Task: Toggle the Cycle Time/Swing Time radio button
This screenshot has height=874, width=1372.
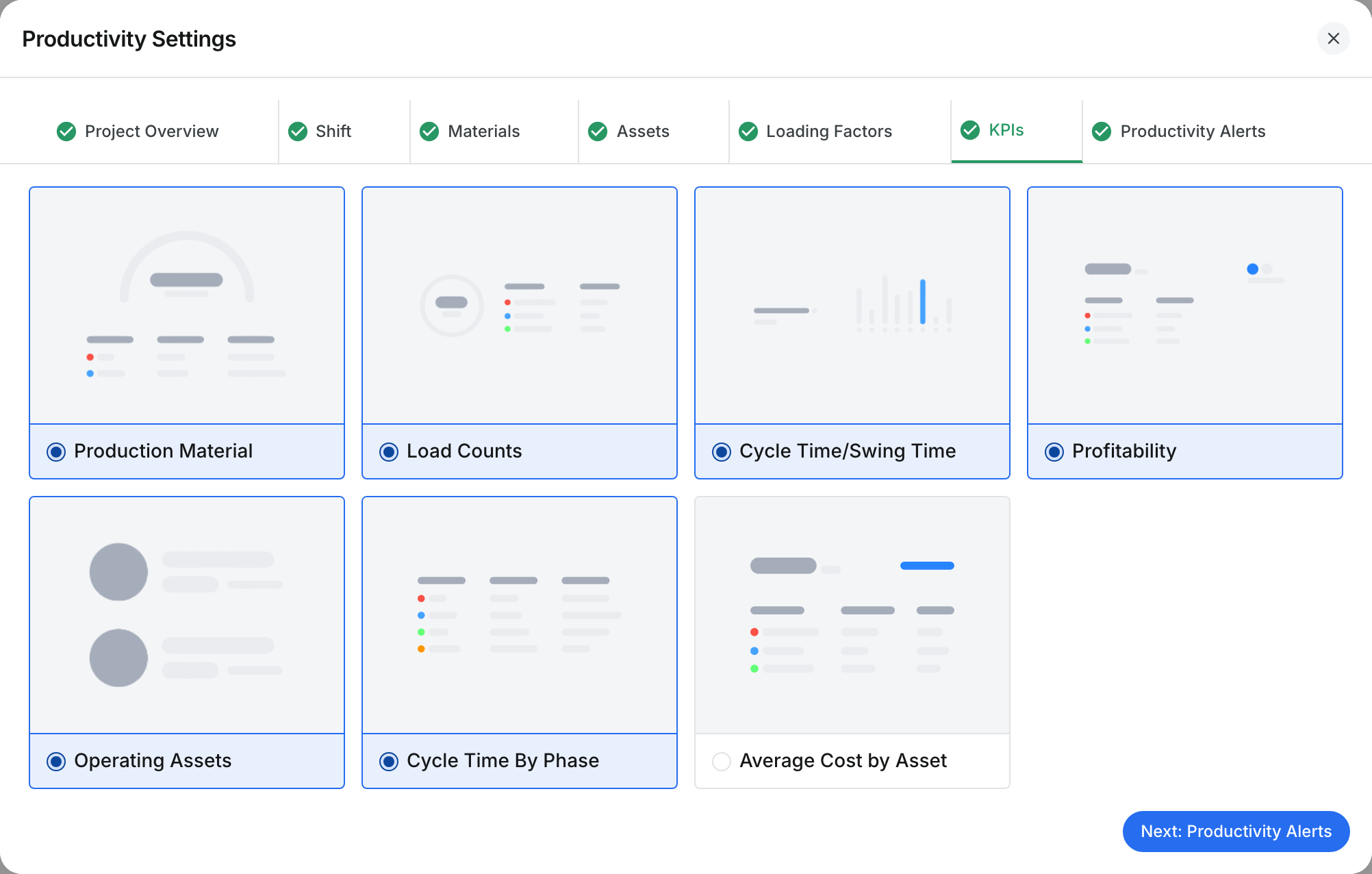Action: pyautogui.click(x=722, y=451)
